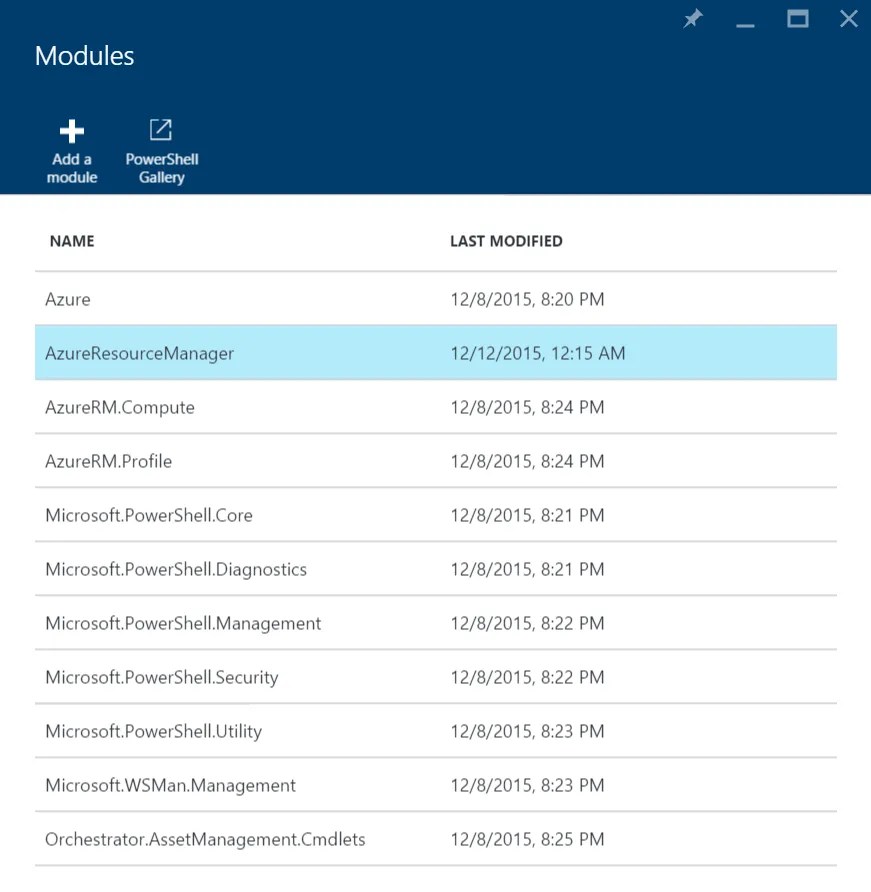Open Microsoft.PowerShell.Management module

pos(436,623)
